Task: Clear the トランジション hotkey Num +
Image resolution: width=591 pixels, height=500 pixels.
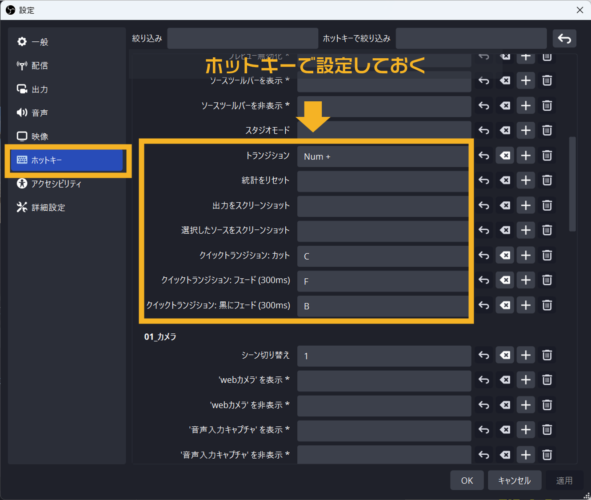Action: point(505,155)
